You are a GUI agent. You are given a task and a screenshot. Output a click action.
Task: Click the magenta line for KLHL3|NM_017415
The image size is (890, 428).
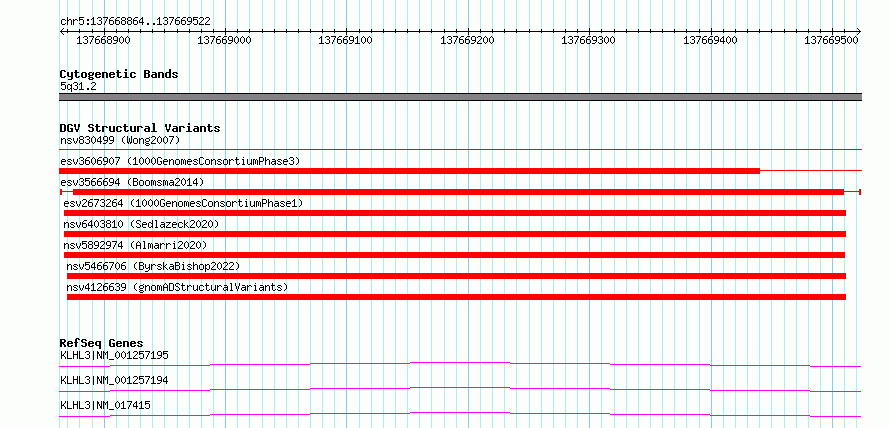tap(460, 414)
